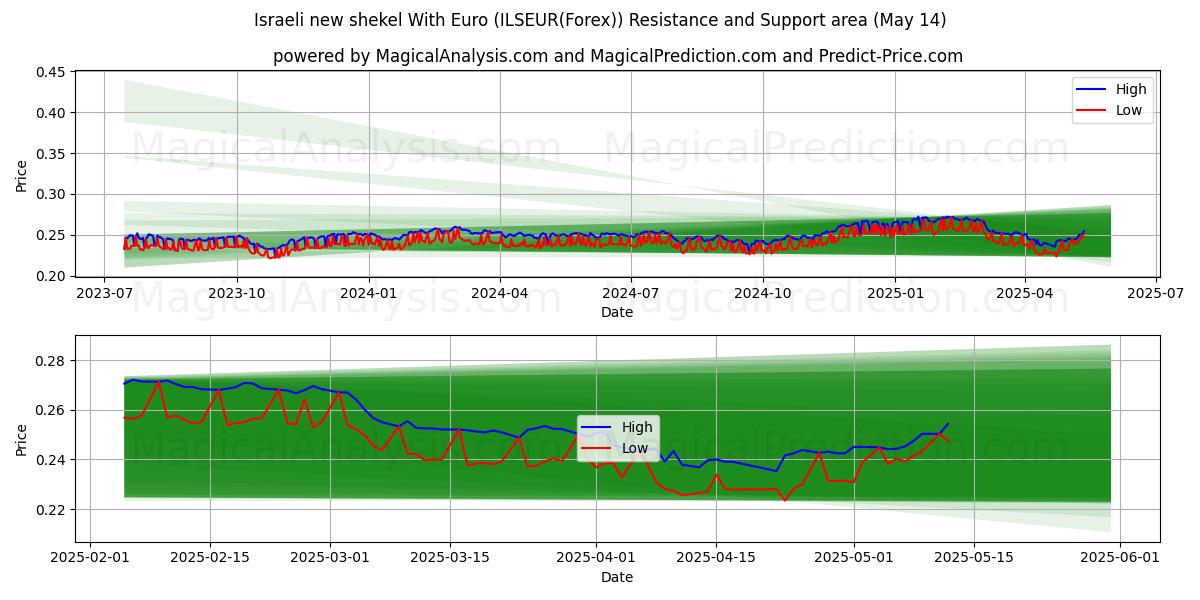
Task: Click the 0.20 price tick label
Action: tap(51, 277)
